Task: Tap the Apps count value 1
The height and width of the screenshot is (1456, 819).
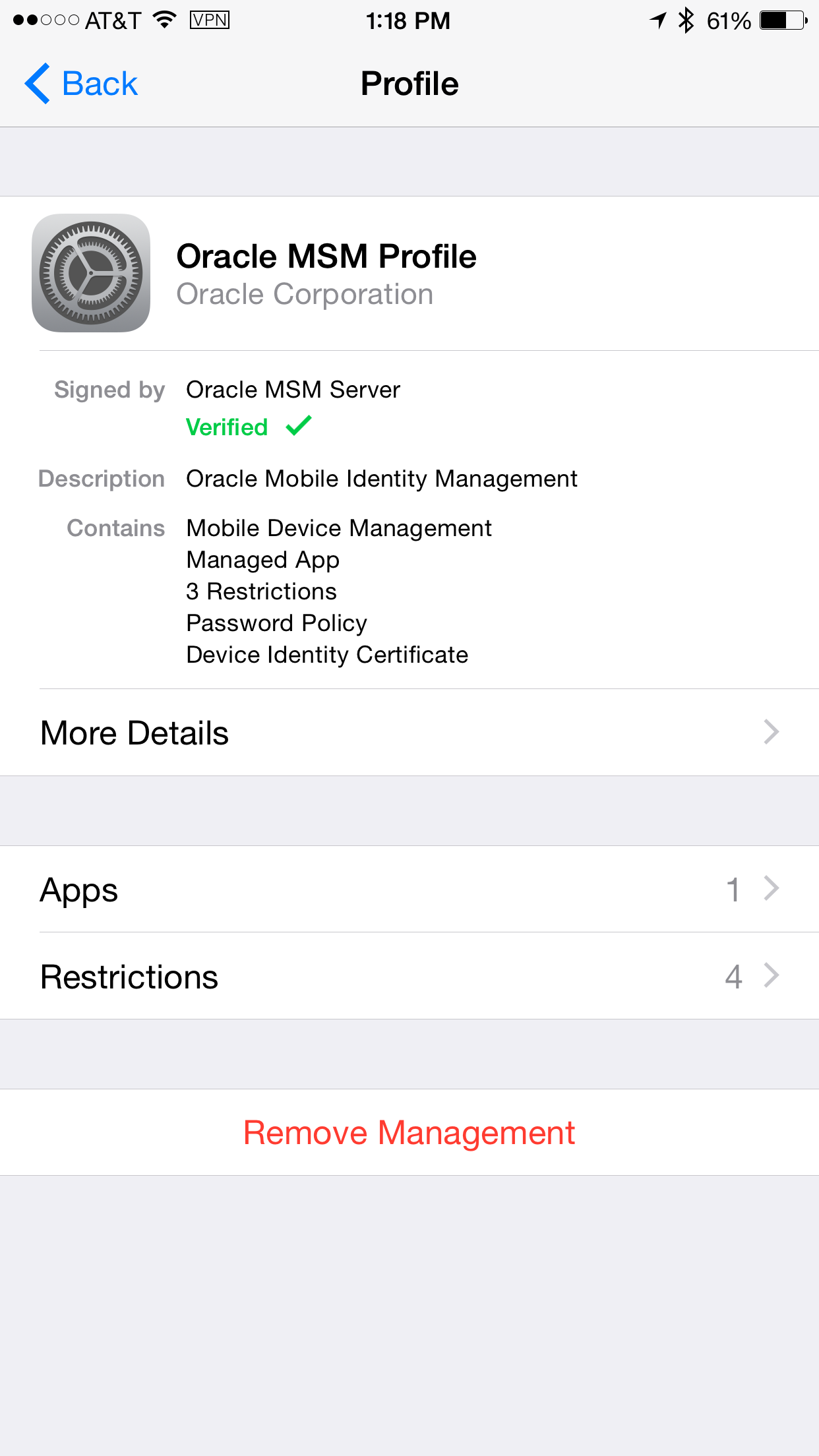Action: point(733,890)
